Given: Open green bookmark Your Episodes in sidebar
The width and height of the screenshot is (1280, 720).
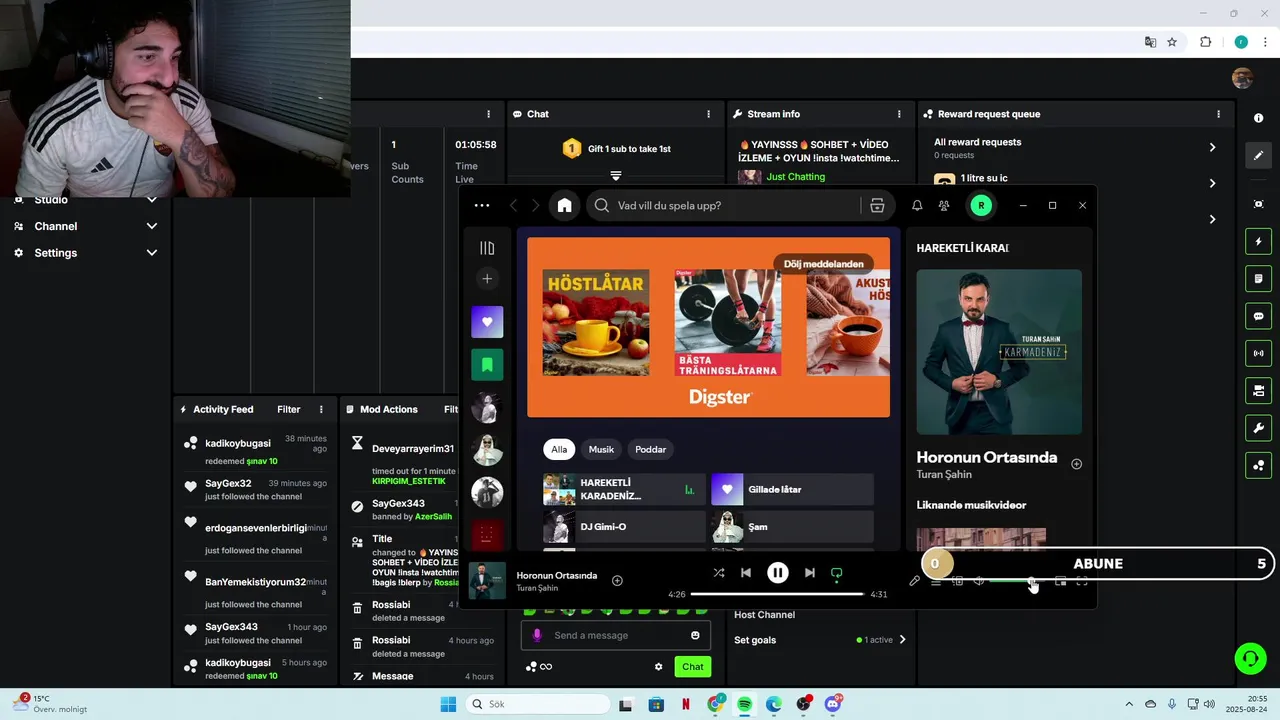Looking at the screenshot, I should [487, 365].
